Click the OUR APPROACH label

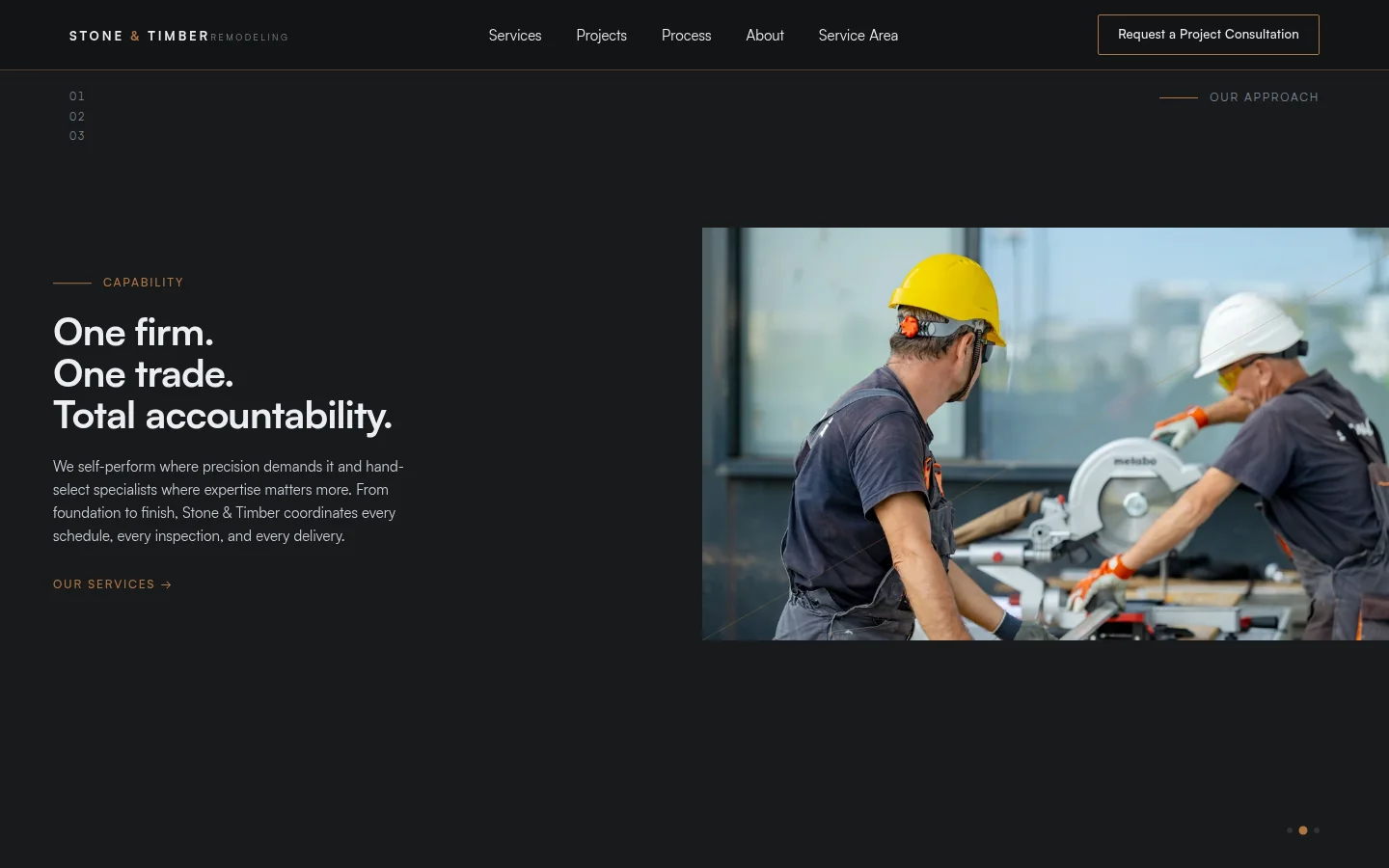[1264, 97]
